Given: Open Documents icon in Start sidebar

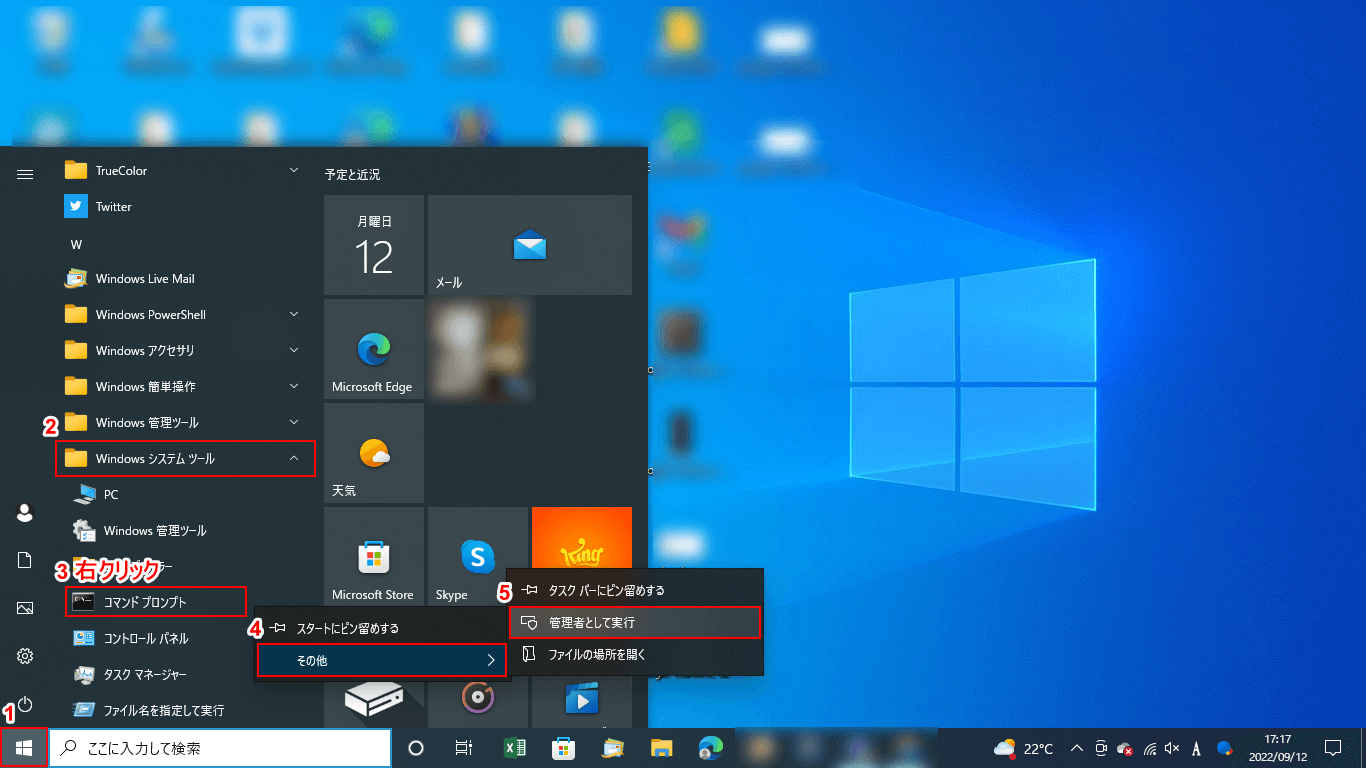Looking at the screenshot, I should (x=25, y=561).
